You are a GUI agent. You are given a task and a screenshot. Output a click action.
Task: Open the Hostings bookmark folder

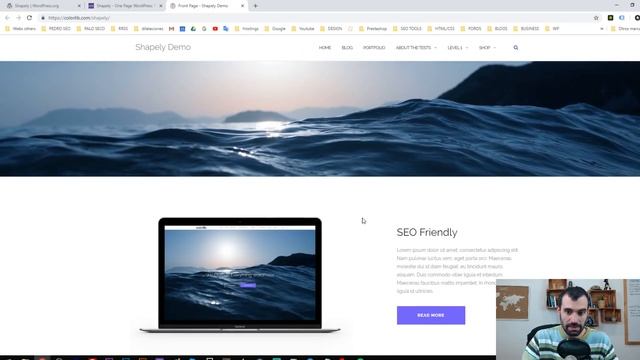tap(247, 29)
